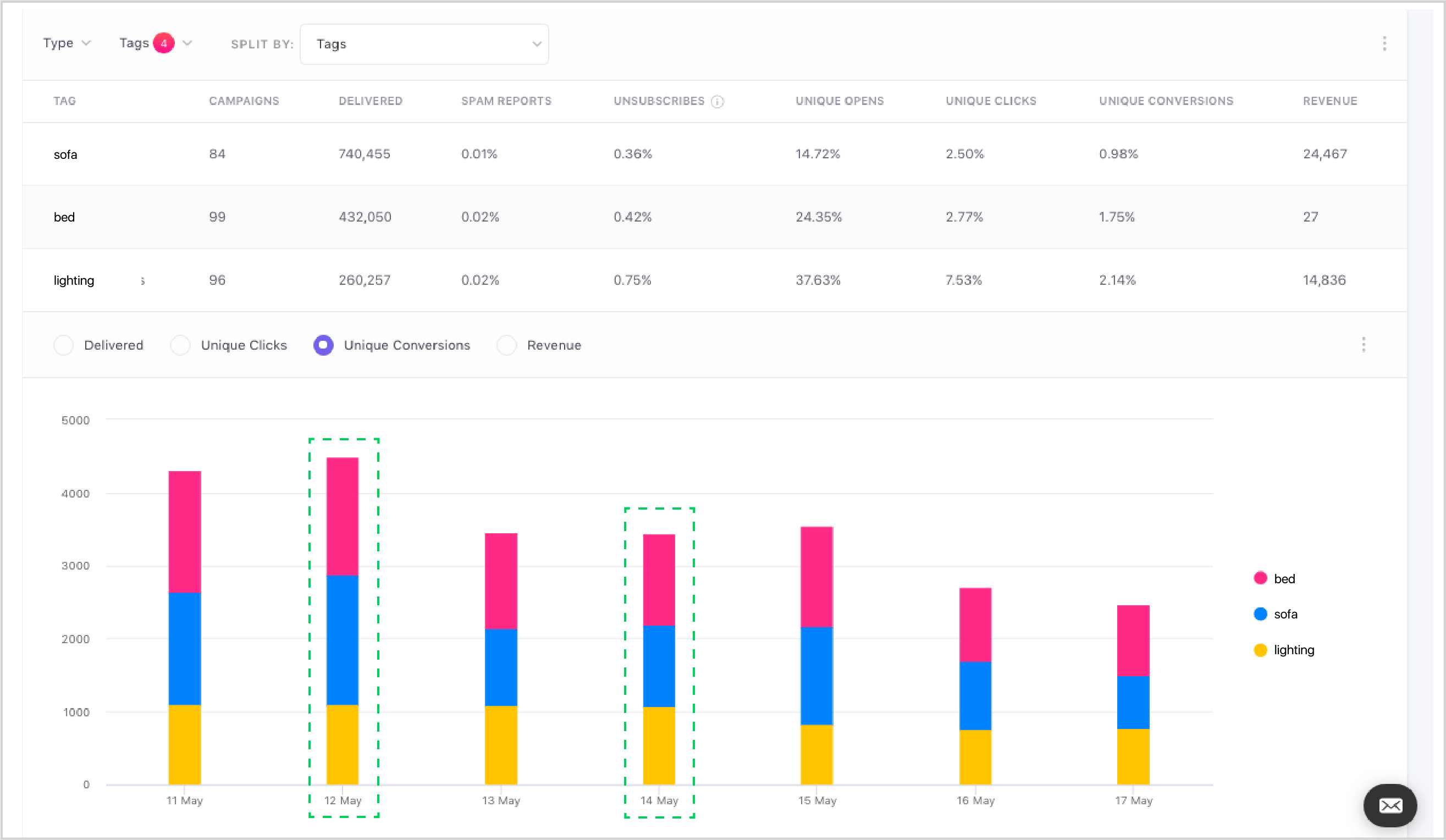Select the Revenue radio button
Image resolution: width=1446 pixels, height=840 pixels.
click(506, 345)
